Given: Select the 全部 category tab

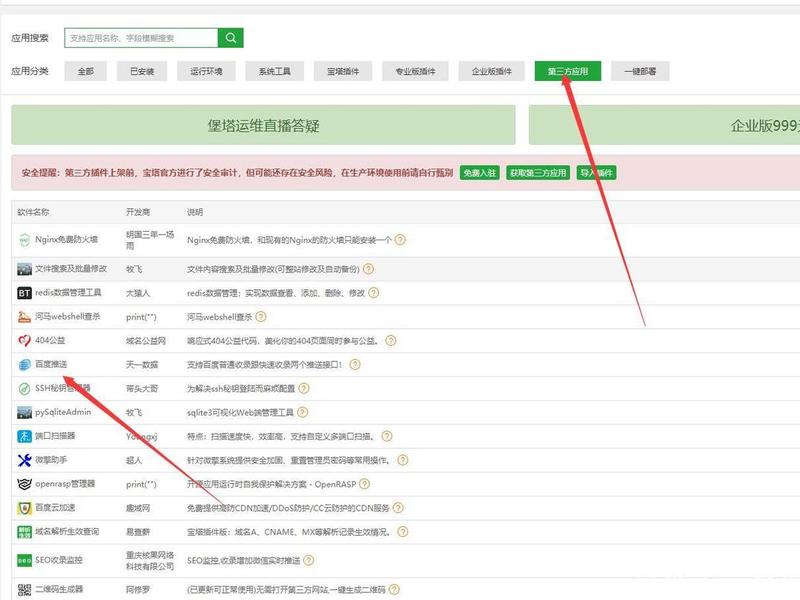Looking at the screenshot, I should [x=86, y=71].
